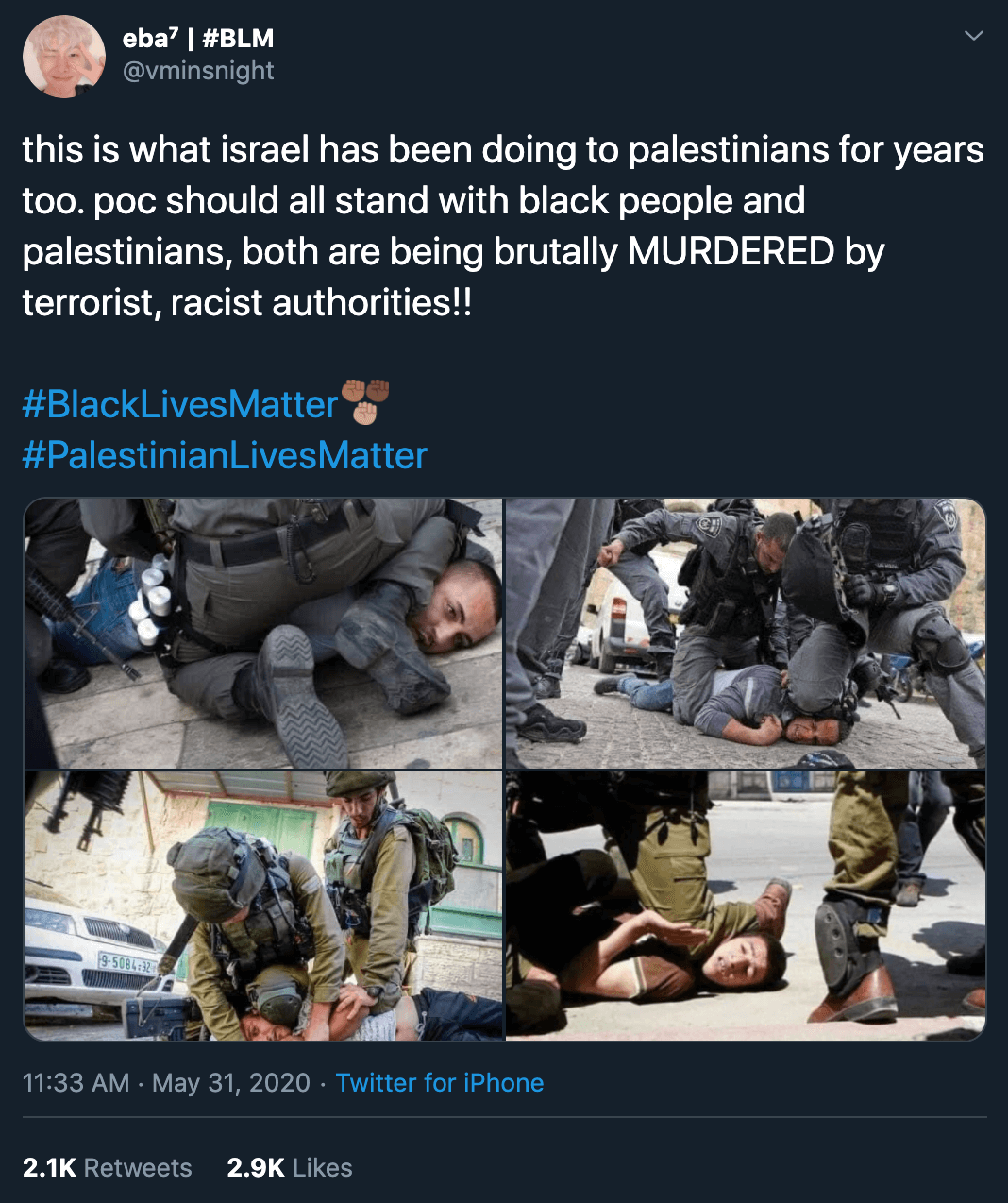This screenshot has height=1203, width=1008.
Task: Select the 2.9K like count number
Action: 256,1167
